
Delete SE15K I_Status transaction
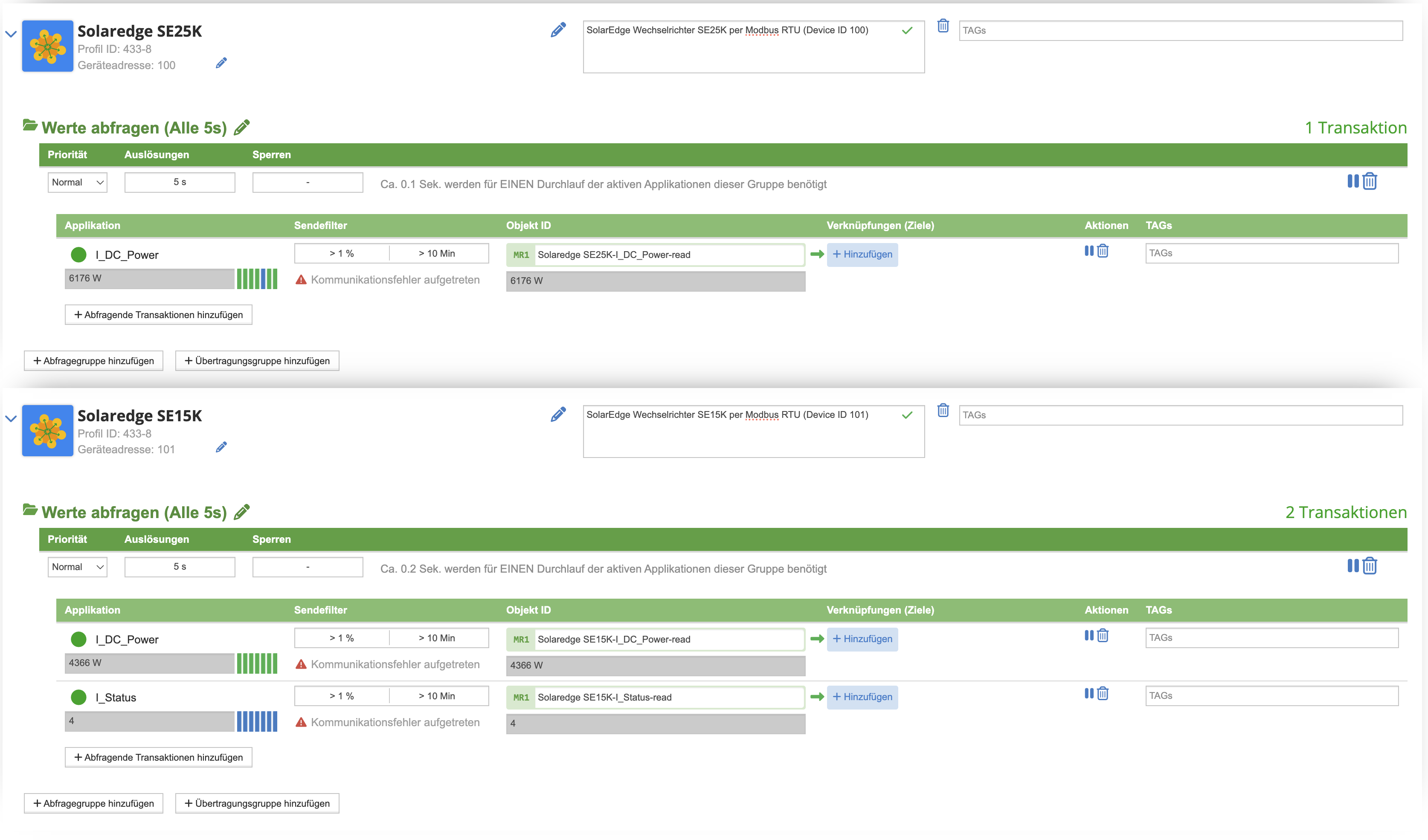coord(1103,693)
